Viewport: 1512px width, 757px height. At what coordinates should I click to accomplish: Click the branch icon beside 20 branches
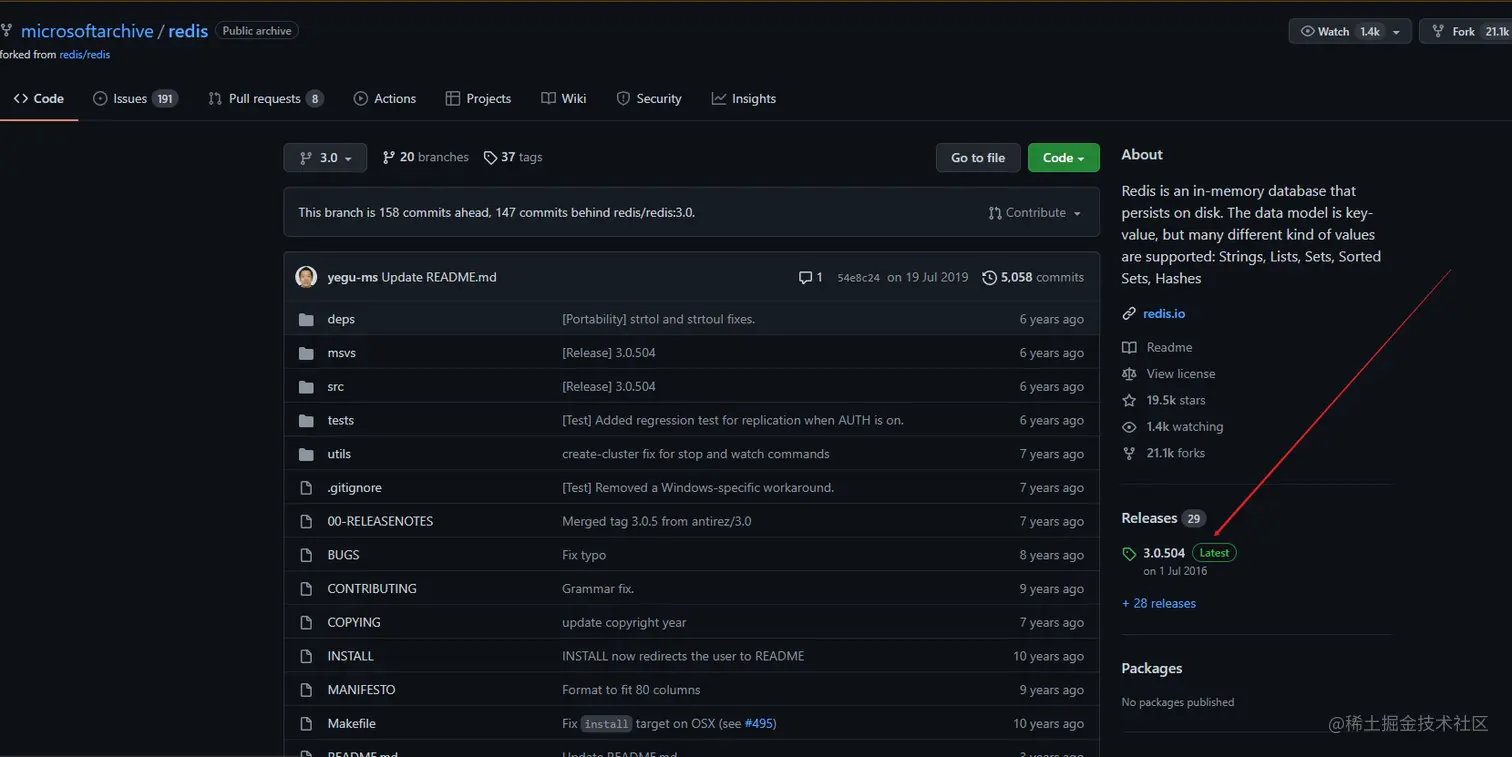388,157
